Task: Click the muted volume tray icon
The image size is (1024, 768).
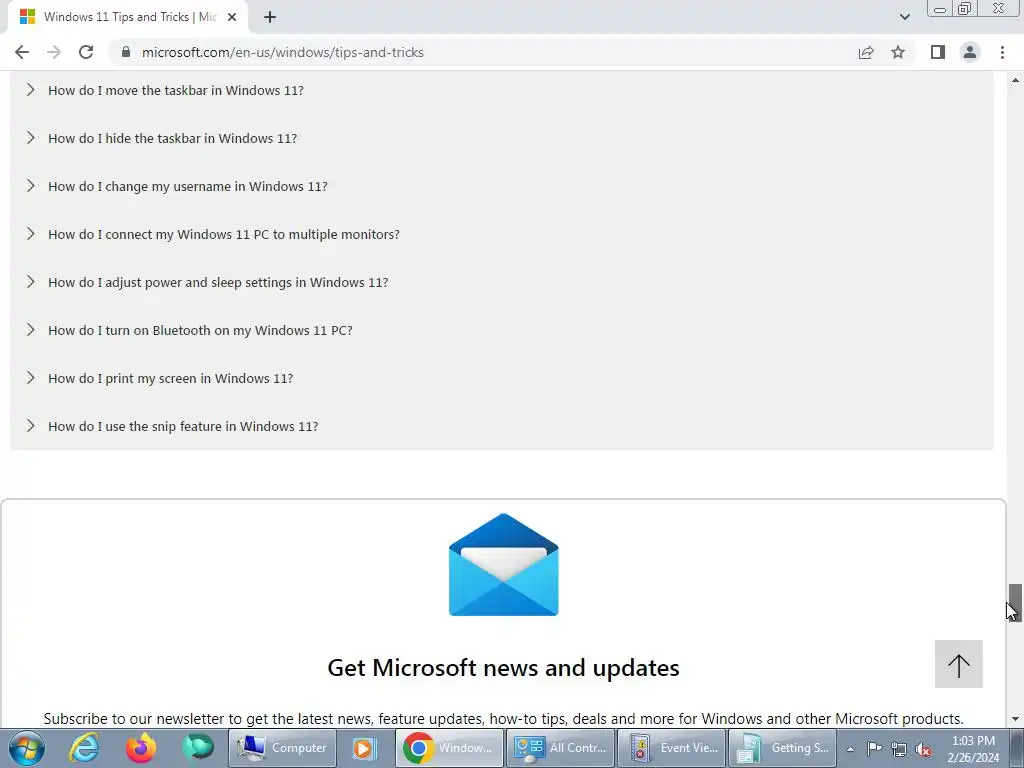Action: (x=923, y=749)
